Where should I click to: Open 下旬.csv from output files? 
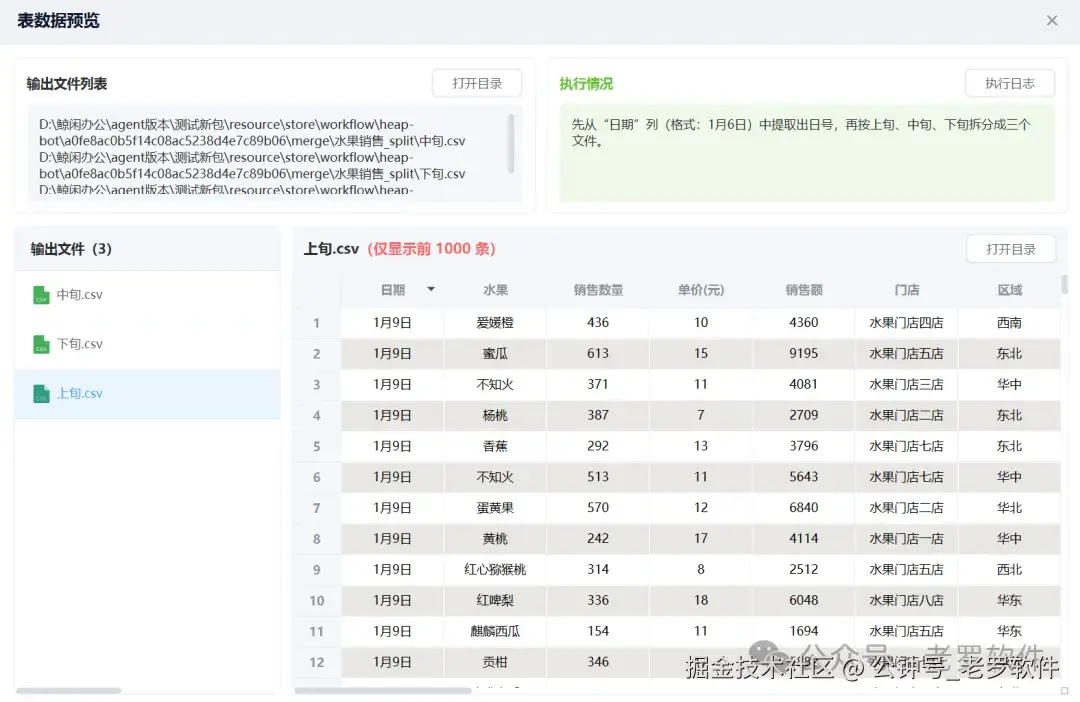point(147,344)
